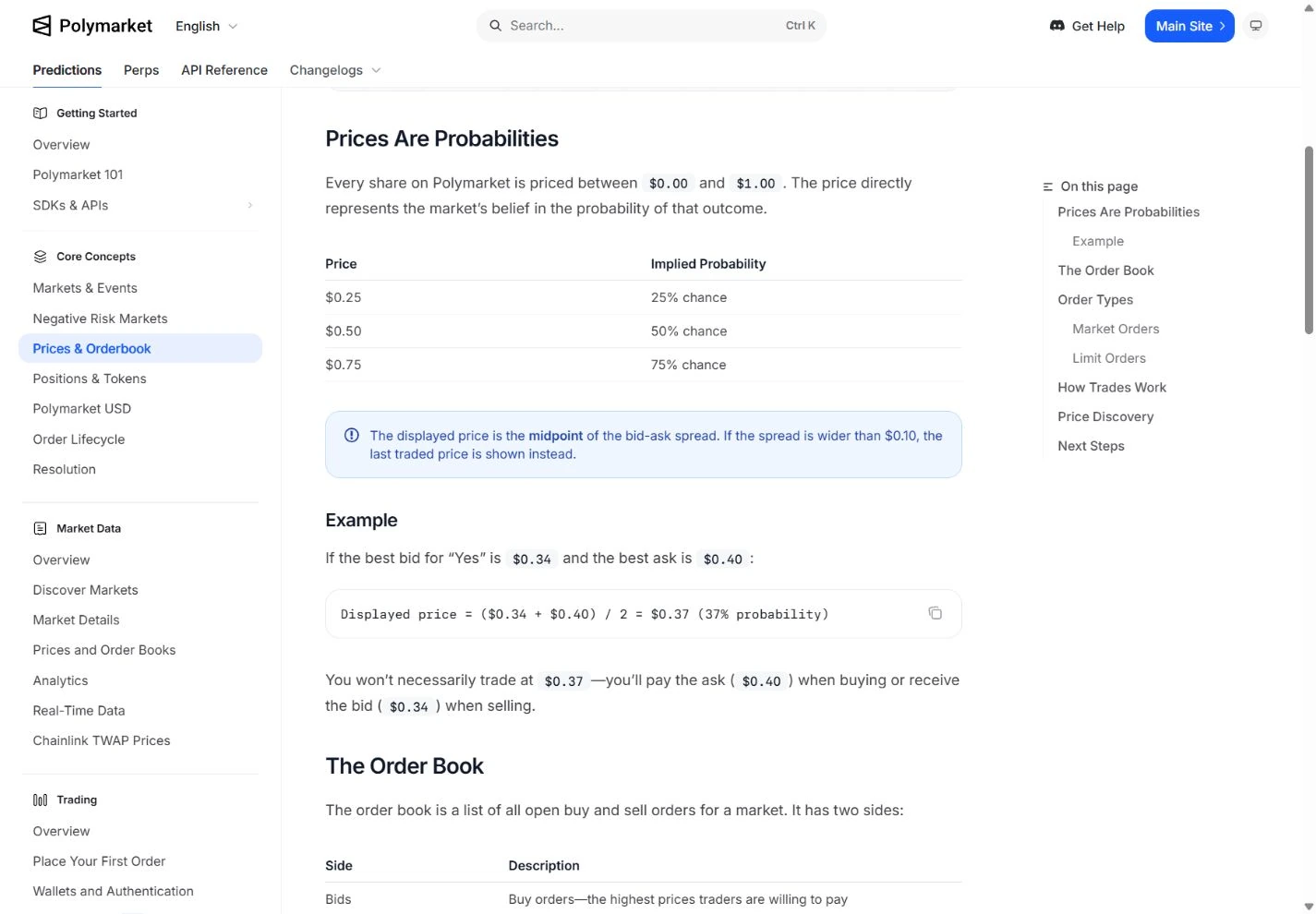Click the On this page list icon
1316x914 pixels.
point(1048,186)
